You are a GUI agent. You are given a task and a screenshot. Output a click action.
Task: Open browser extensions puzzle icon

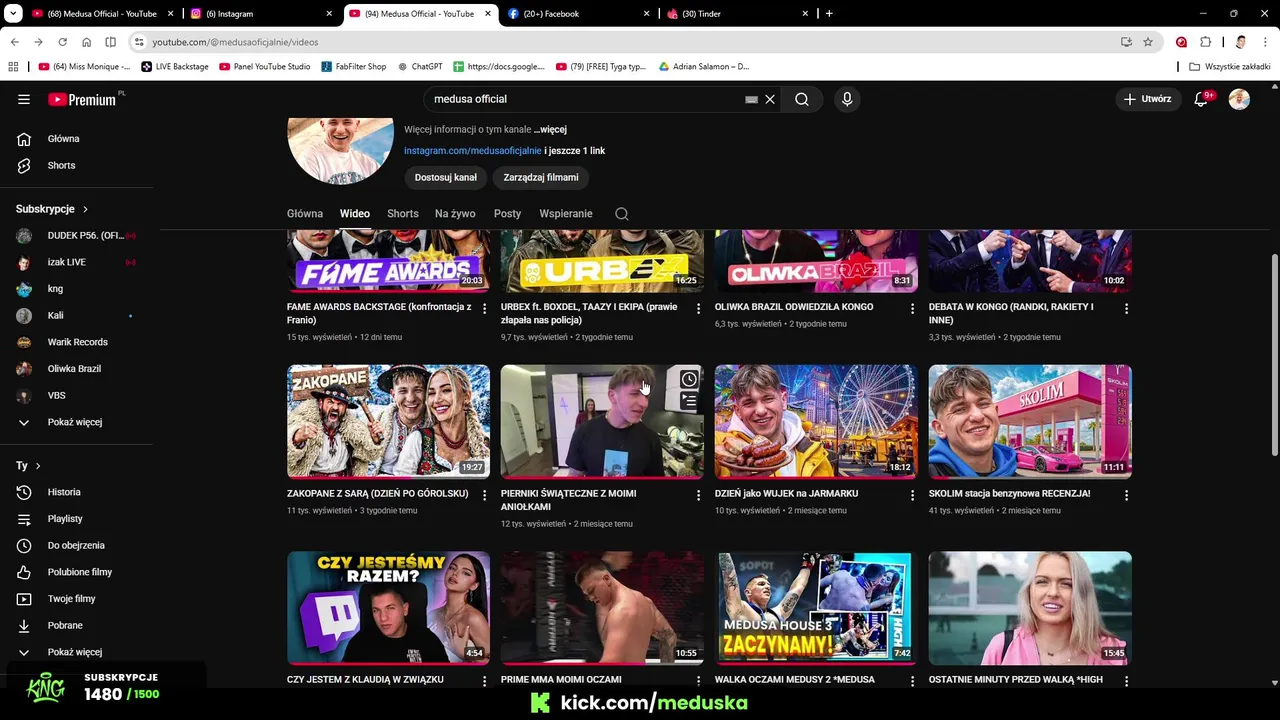[1206, 42]
